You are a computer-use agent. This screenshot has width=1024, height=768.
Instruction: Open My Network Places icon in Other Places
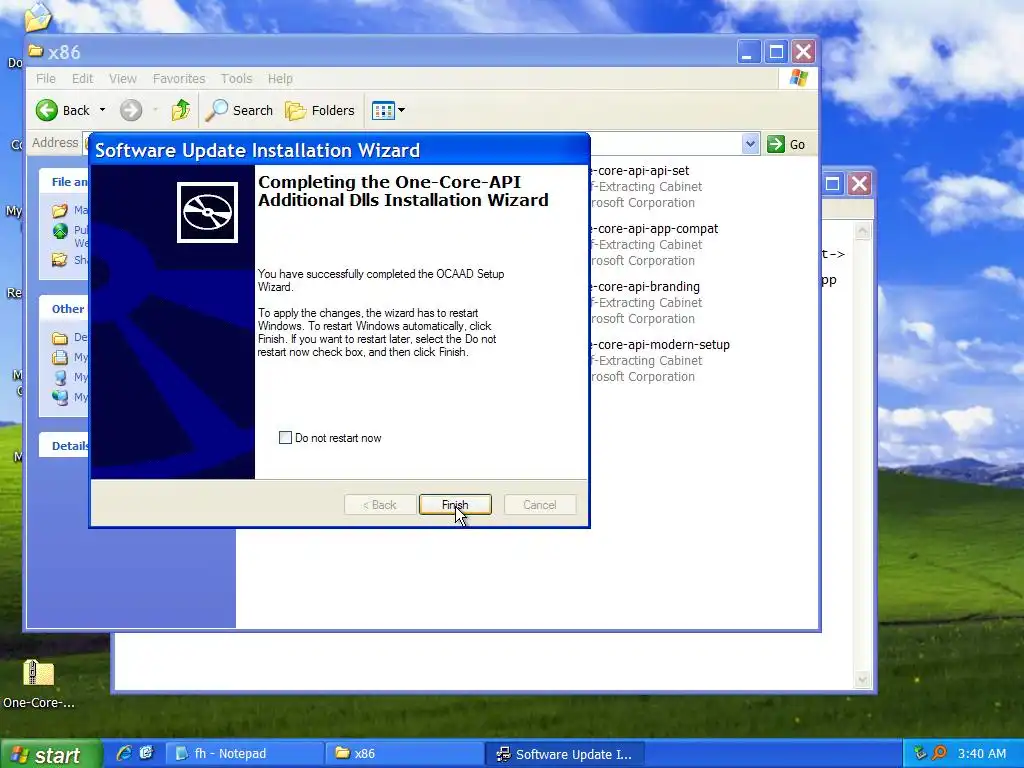click(x=60, y=396)
